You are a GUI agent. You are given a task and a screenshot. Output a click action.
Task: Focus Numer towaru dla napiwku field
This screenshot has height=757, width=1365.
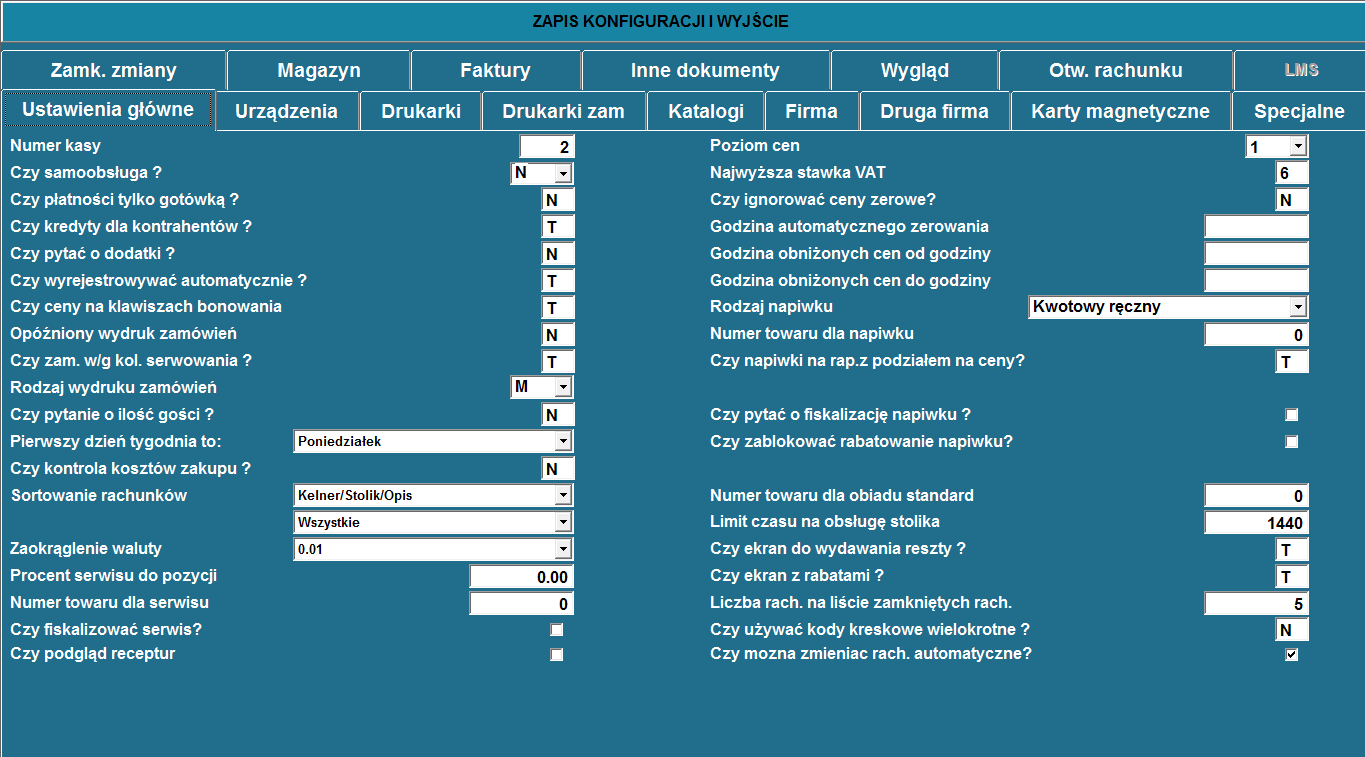[1257, 335]
